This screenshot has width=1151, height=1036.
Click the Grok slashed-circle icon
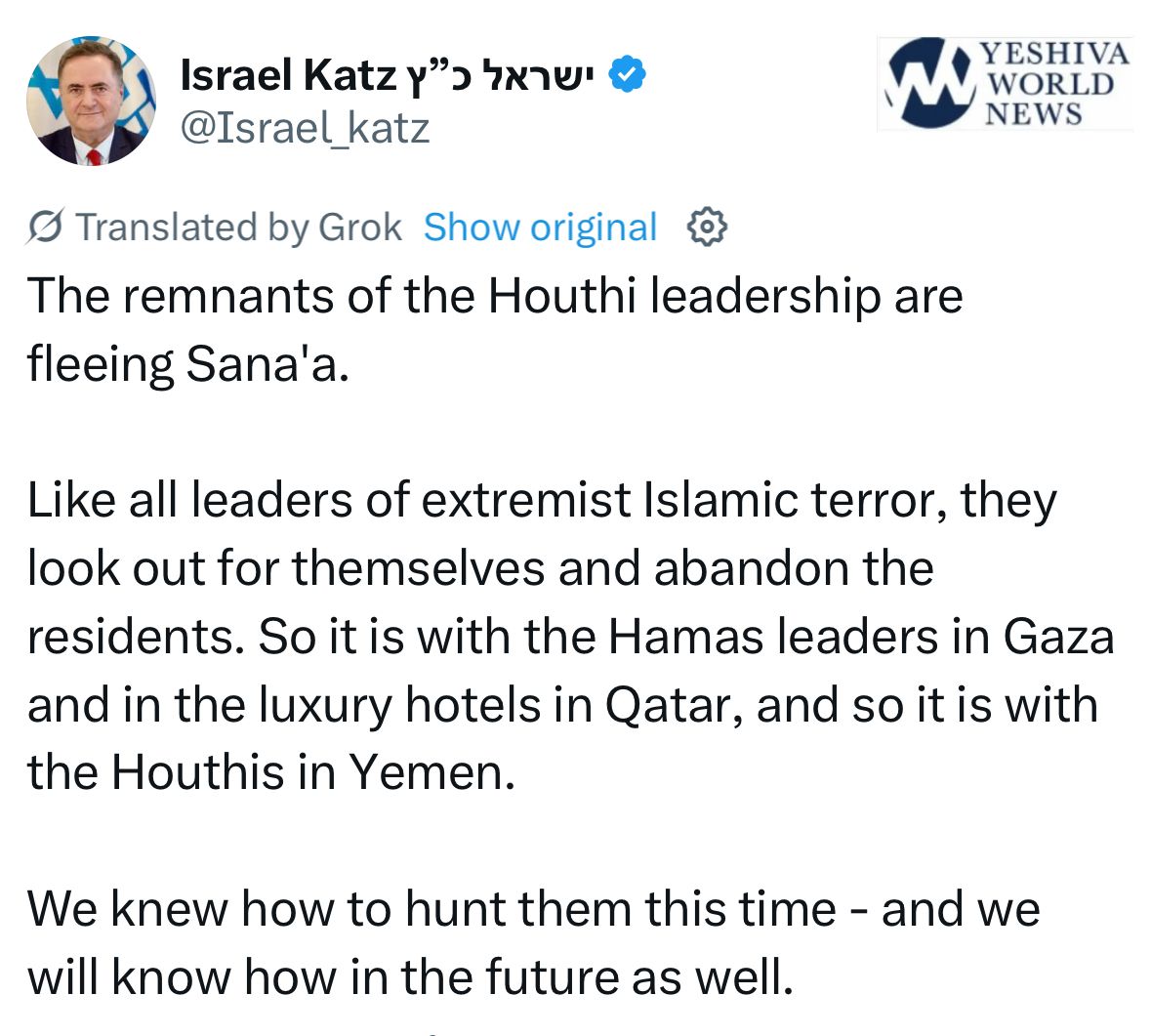(47, 227)
